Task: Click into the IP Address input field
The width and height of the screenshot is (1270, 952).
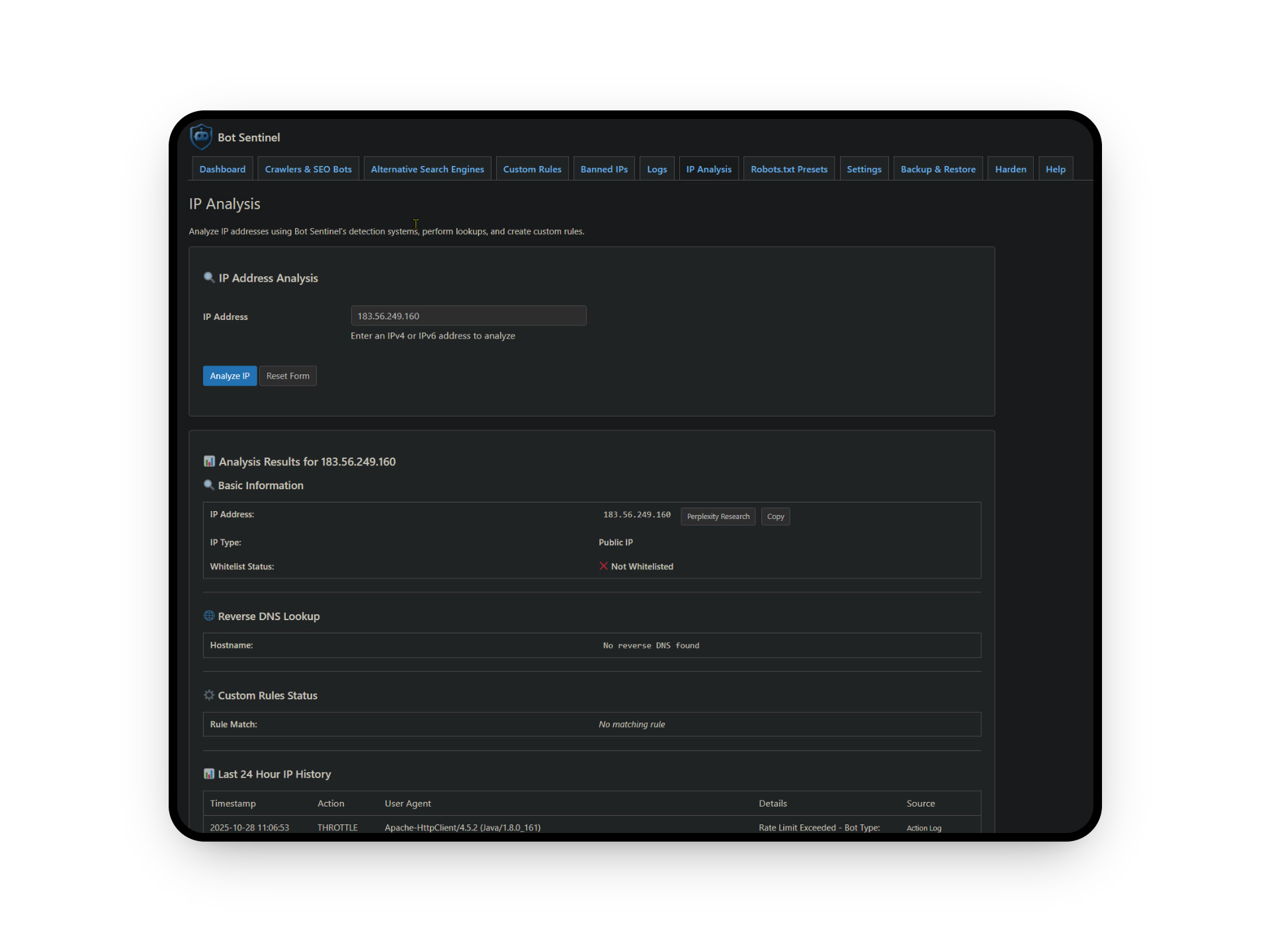Action: pyautogui.click(x=468, y=316)
